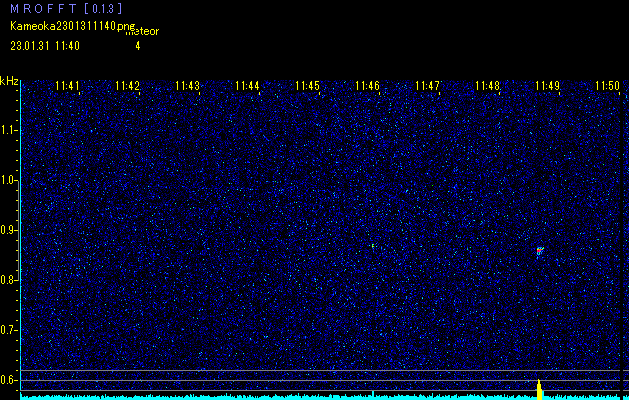Click the yellow "meteor" label
This screenshot has height=400, width=629.
[x=142, y=32]
